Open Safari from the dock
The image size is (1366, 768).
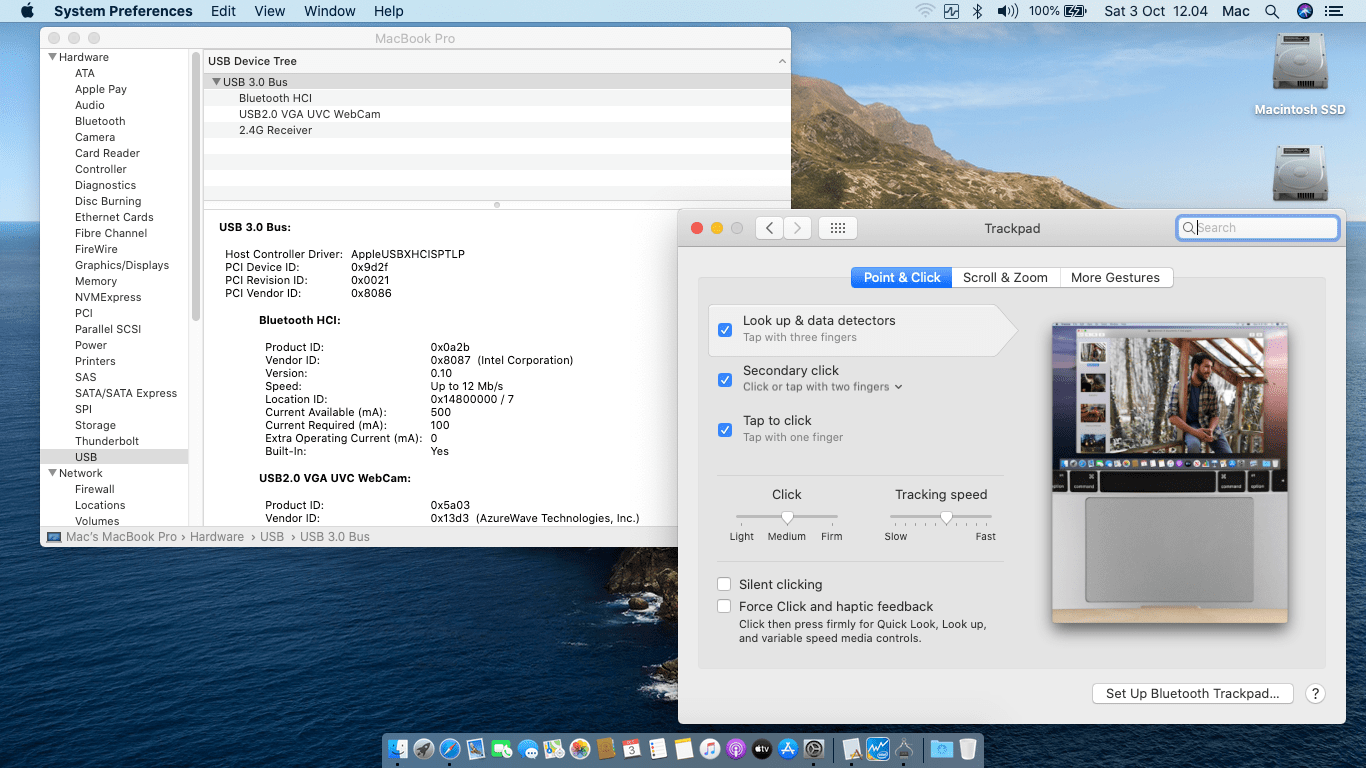pos(450,749)
